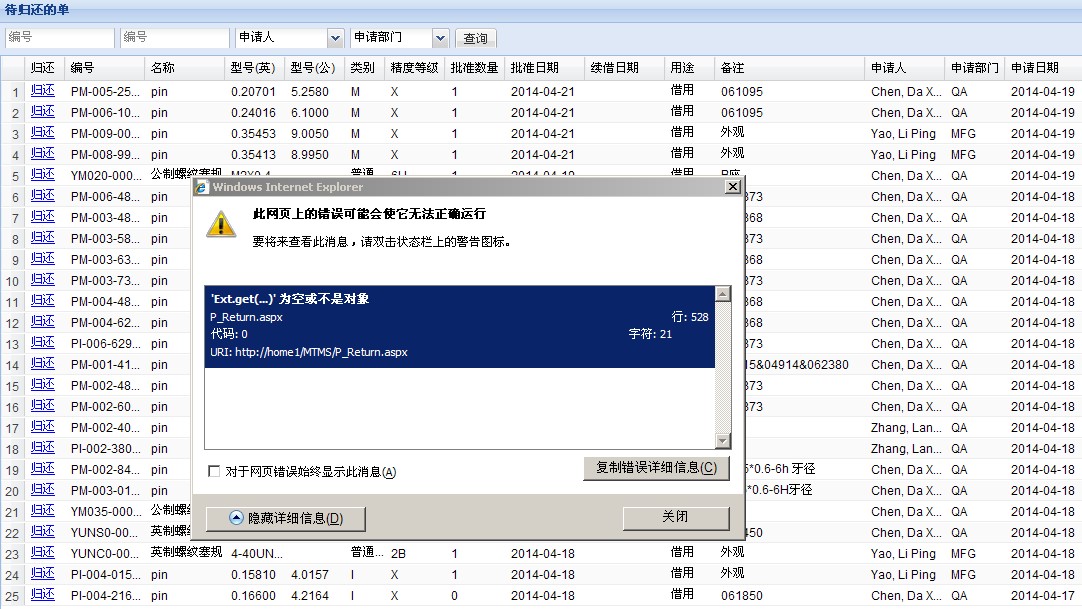Click the 6.1000 value in row 2
1082x609 pixels.
coord(310,112)
